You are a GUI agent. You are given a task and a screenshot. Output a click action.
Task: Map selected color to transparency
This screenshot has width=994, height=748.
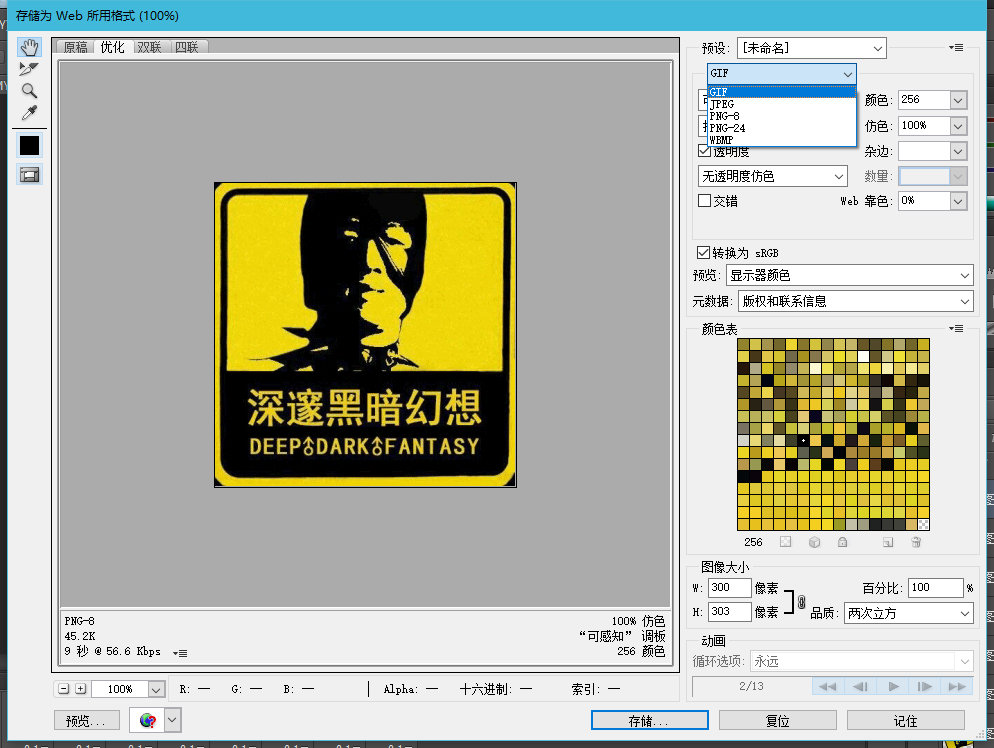click(786, 542)
